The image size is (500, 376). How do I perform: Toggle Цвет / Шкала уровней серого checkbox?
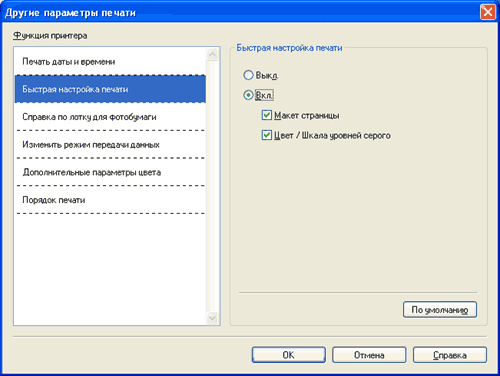[x=267, y=135]
